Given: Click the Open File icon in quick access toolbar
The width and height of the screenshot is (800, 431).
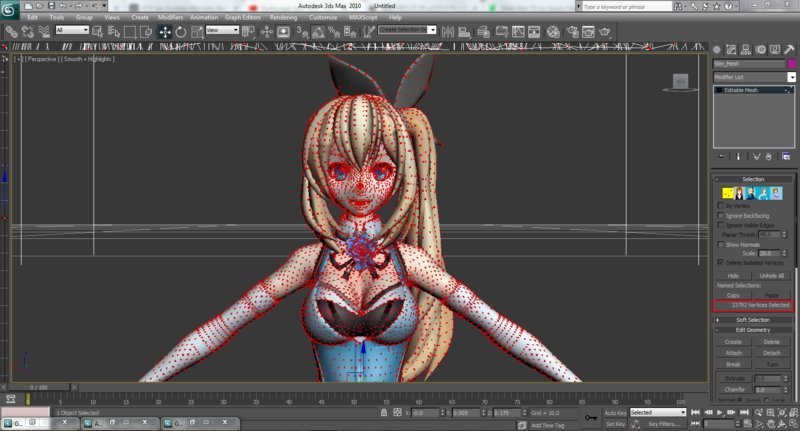Looking at the screenshot, I should click(x=40, y=6).
